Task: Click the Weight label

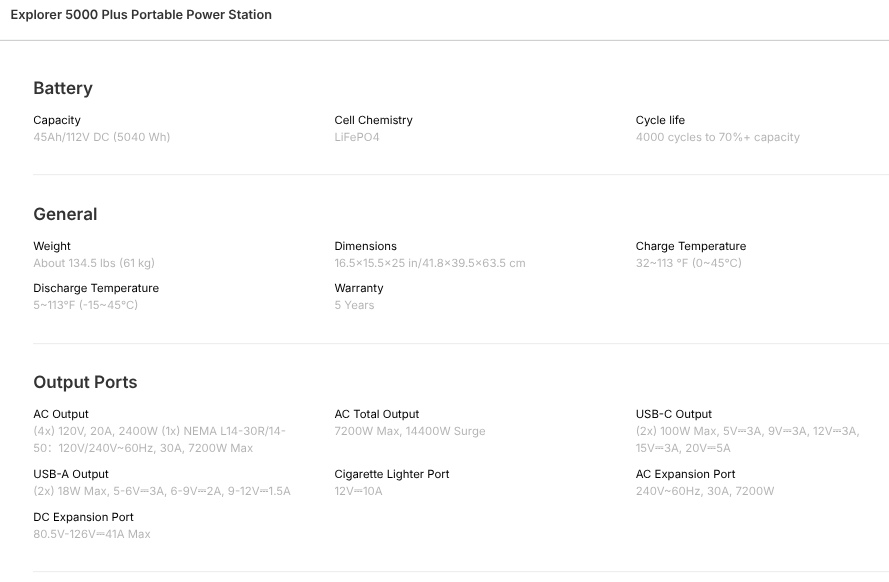Action: click(x=52, y=246)
